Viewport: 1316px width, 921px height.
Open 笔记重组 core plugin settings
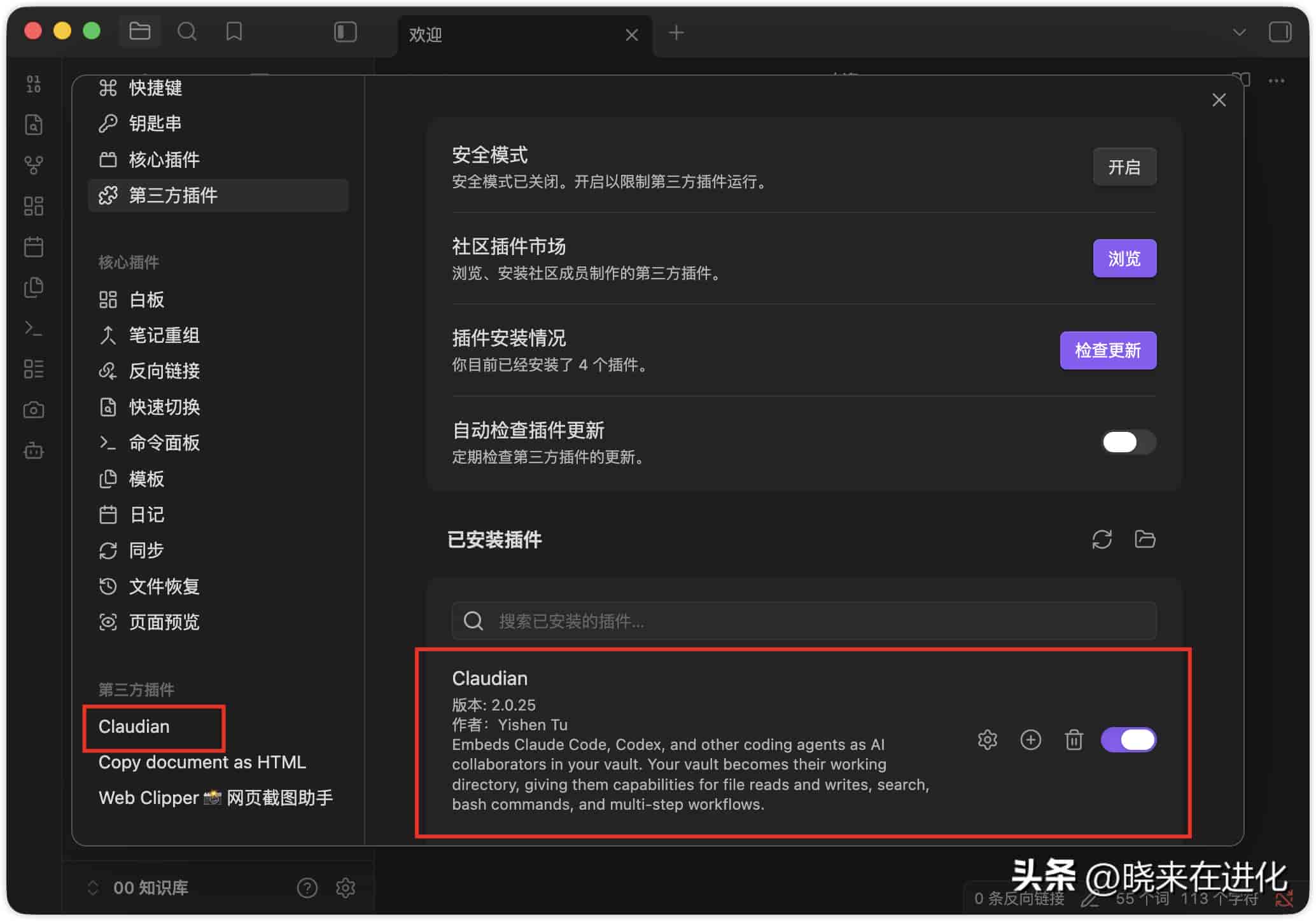218,335
